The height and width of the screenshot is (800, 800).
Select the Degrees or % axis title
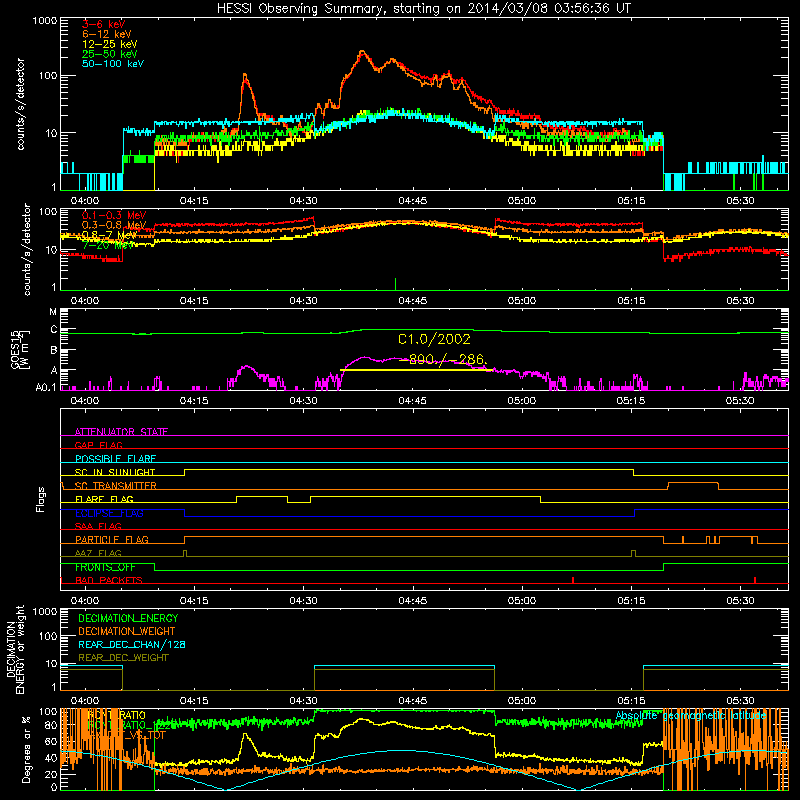[x=26, y=750]
